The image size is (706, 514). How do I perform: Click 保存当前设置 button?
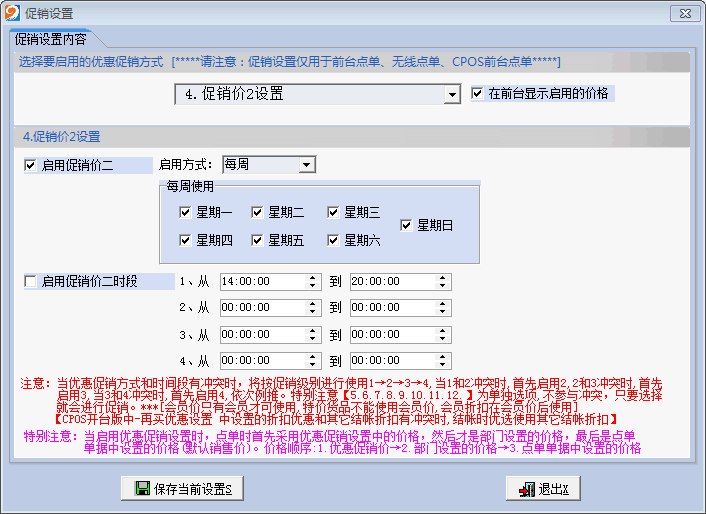182,489
